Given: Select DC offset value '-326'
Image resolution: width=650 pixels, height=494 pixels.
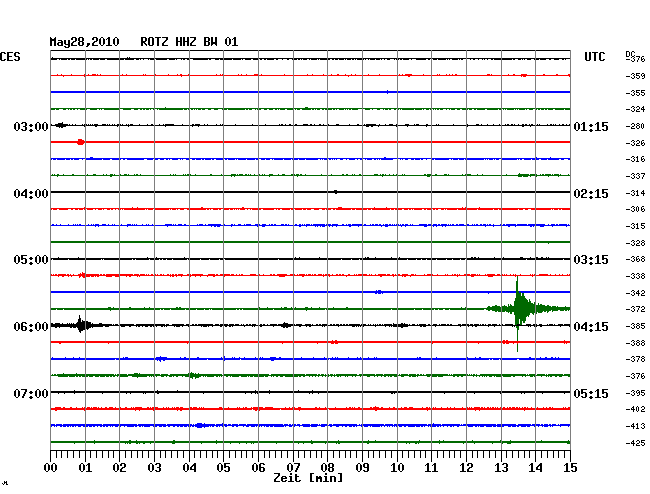Looking at the screenshot, I should [635, 143].
